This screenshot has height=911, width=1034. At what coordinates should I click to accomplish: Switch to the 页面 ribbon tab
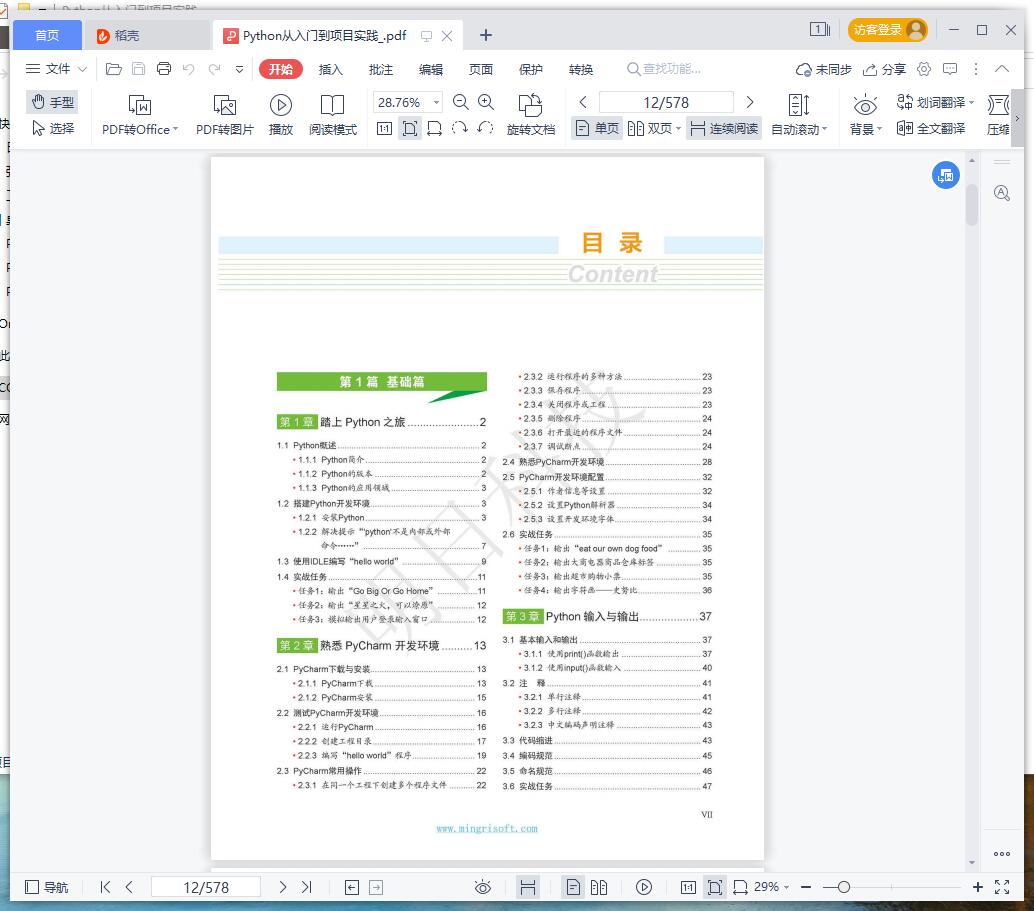(481, 69)
